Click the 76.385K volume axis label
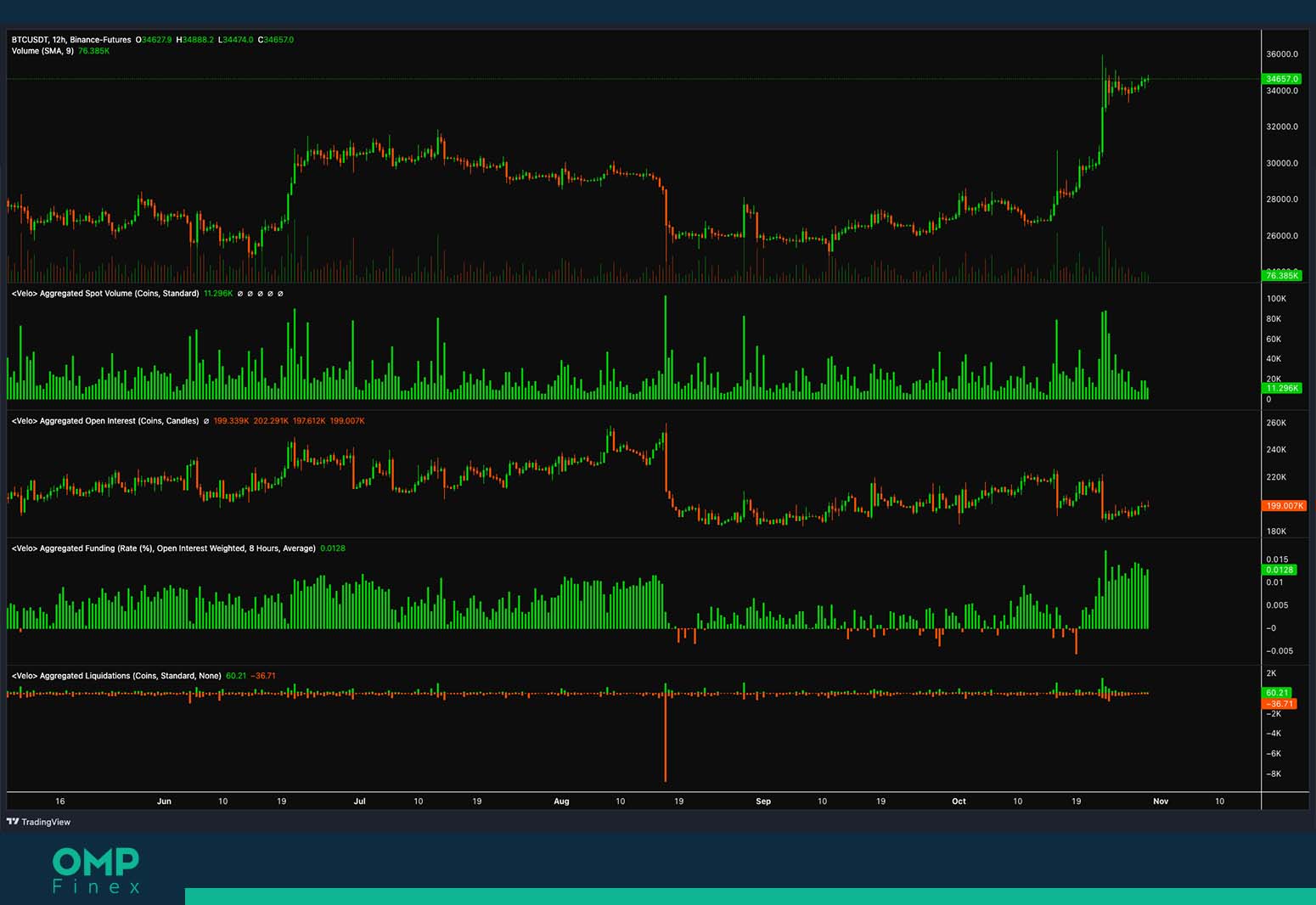Viewport: 1316px width, 905px height. [x=1282, y=276]
